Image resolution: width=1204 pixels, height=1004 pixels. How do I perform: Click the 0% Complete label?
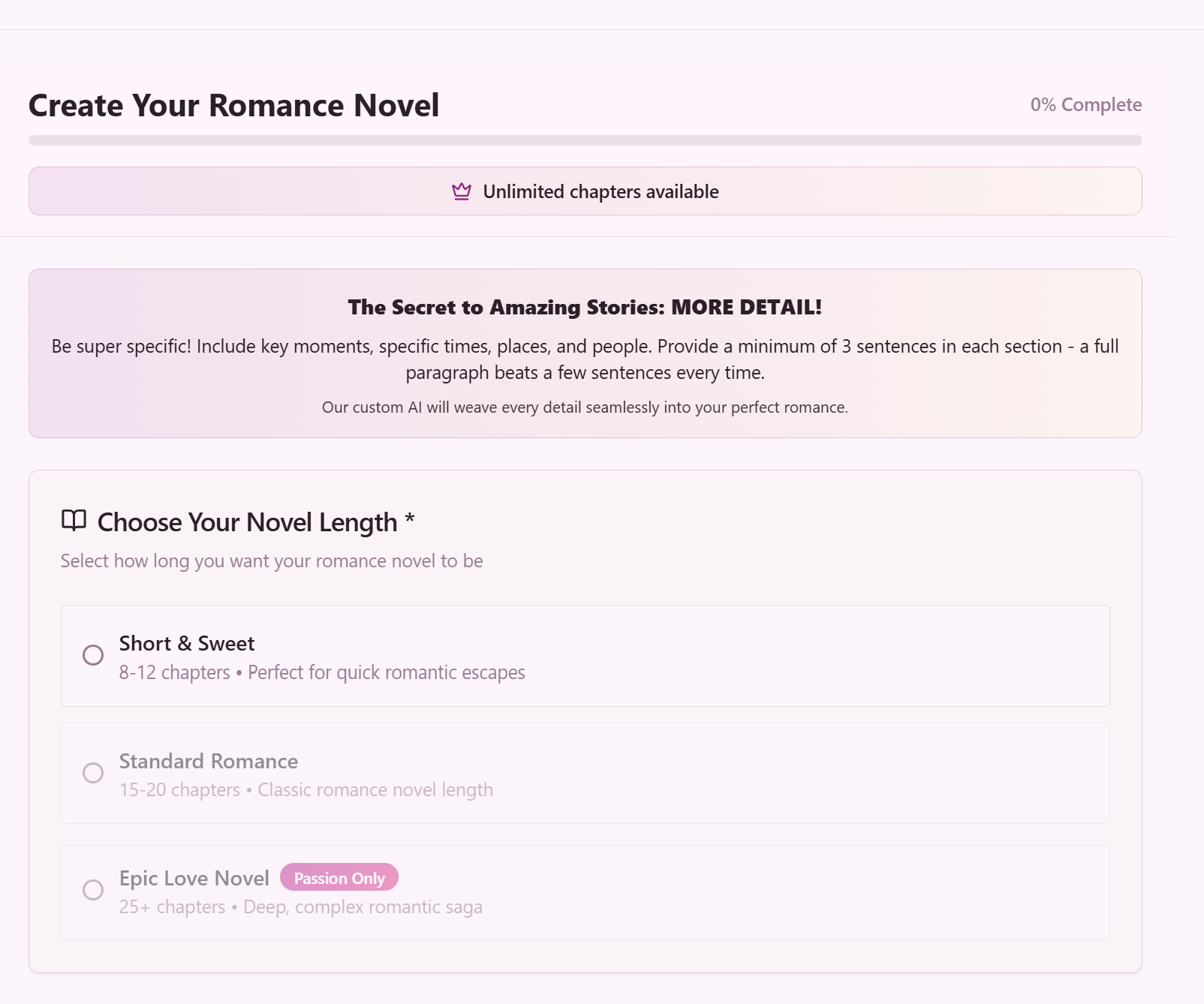click(x=1085, y=104)
